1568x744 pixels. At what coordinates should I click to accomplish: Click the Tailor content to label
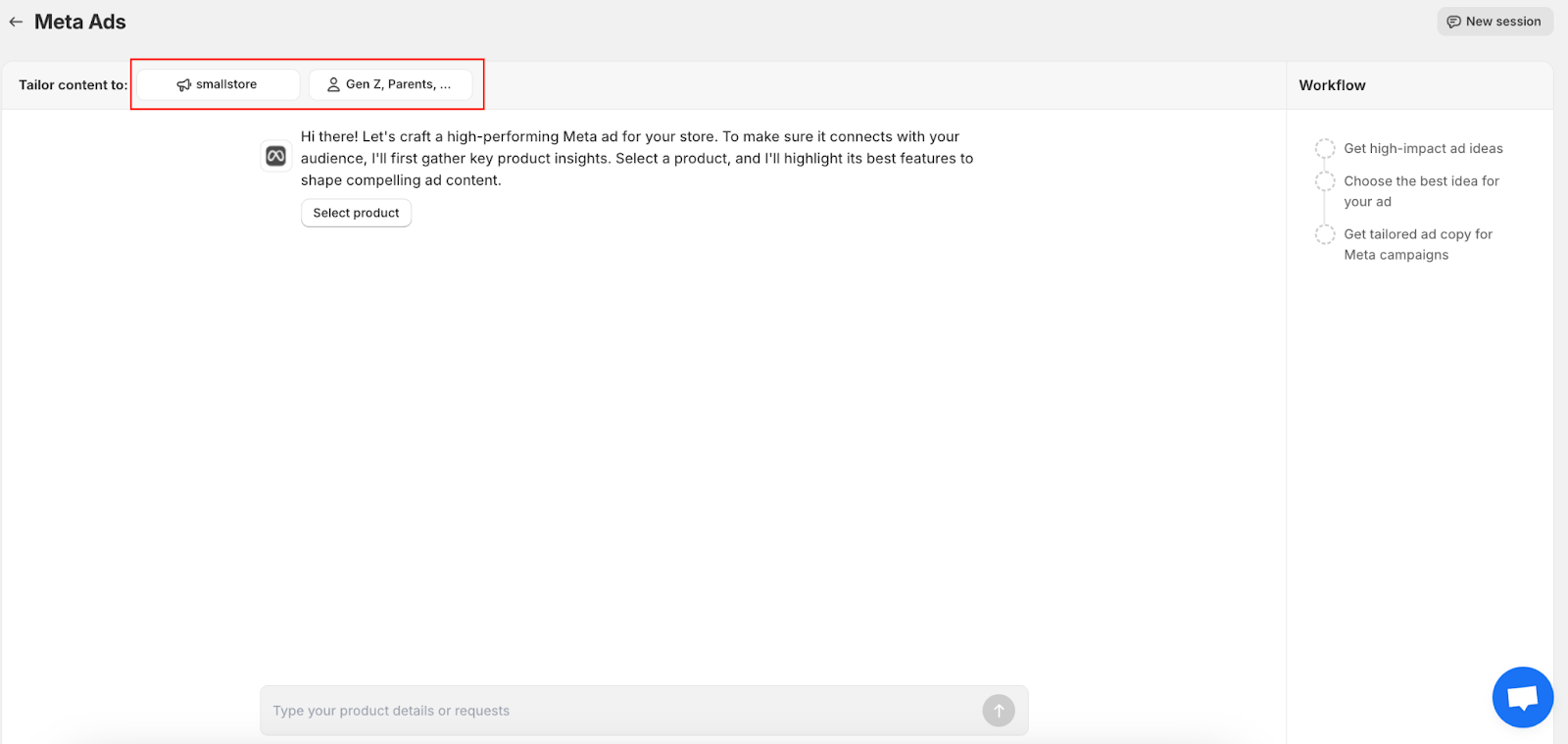click(73, 85)
